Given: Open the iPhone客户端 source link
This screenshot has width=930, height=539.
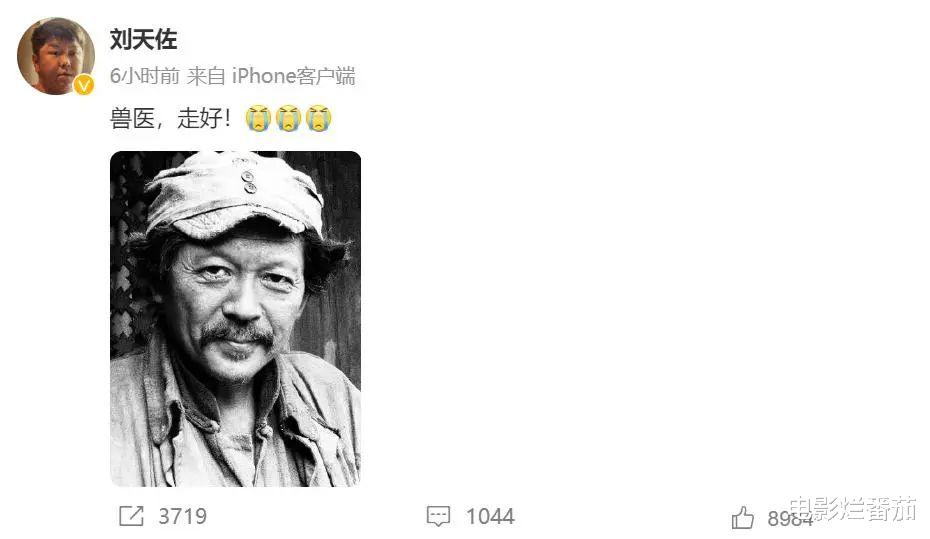Looking at the screenshot, I should tap(293, 76).
